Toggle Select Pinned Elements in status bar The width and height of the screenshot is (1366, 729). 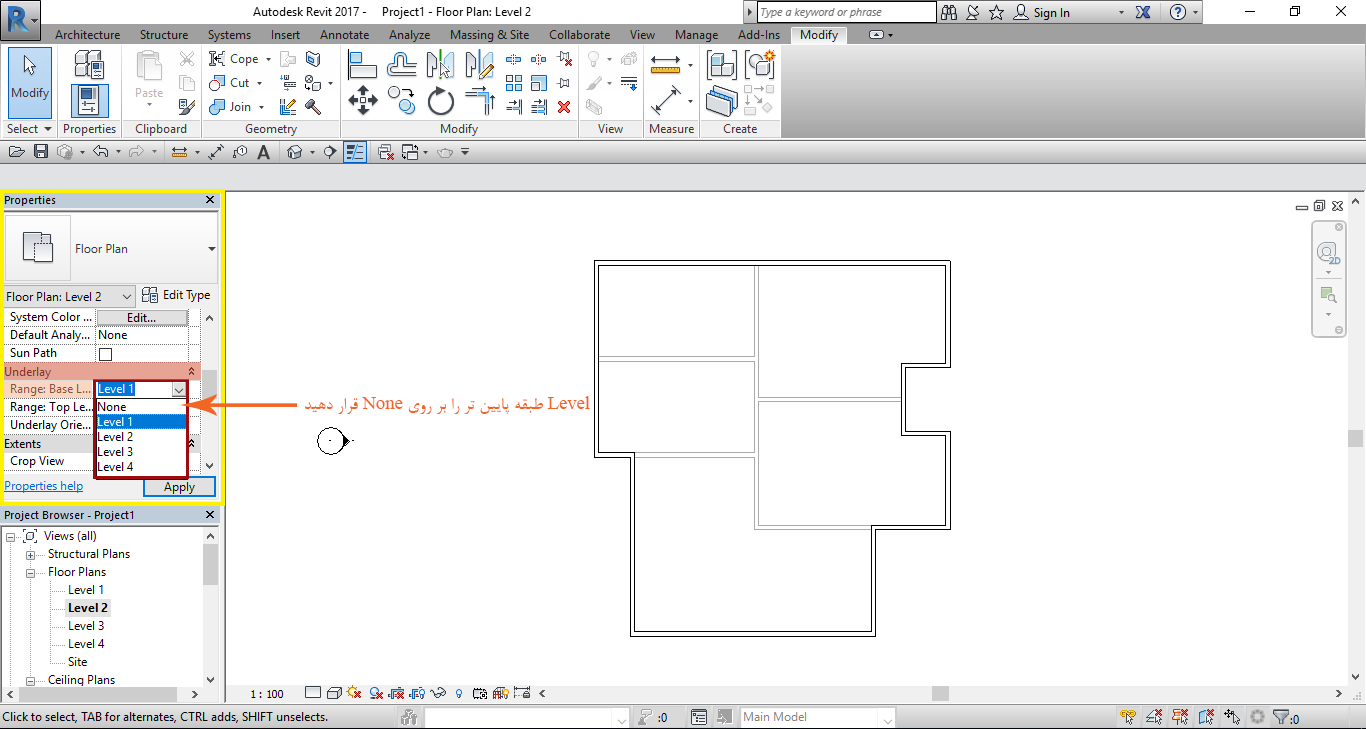1180,717
